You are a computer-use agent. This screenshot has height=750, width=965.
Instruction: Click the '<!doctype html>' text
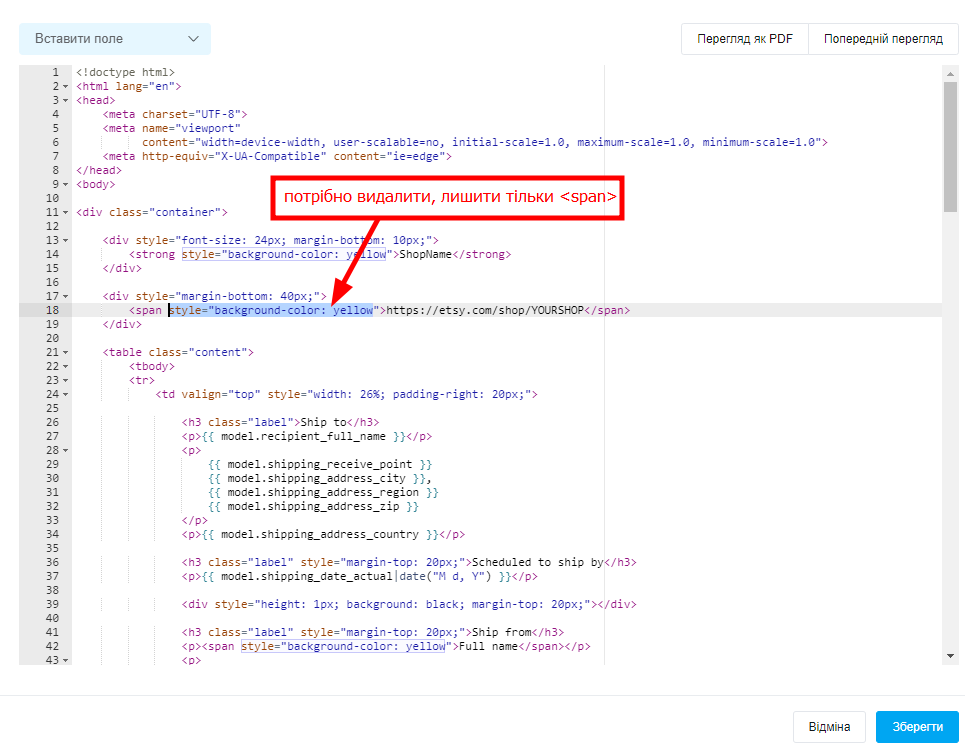[126, 72]
